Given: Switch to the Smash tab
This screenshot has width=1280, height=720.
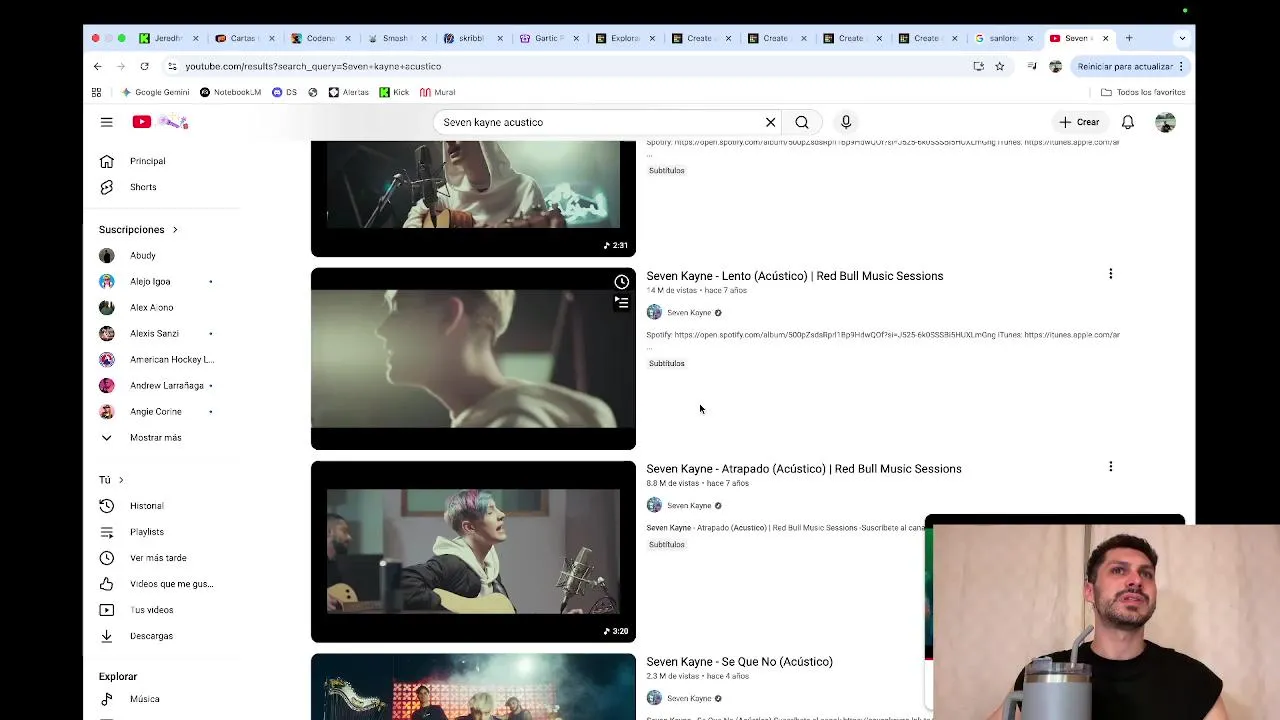Looking at the screenshot, I should pyautogui.click(x=396, y=38).
